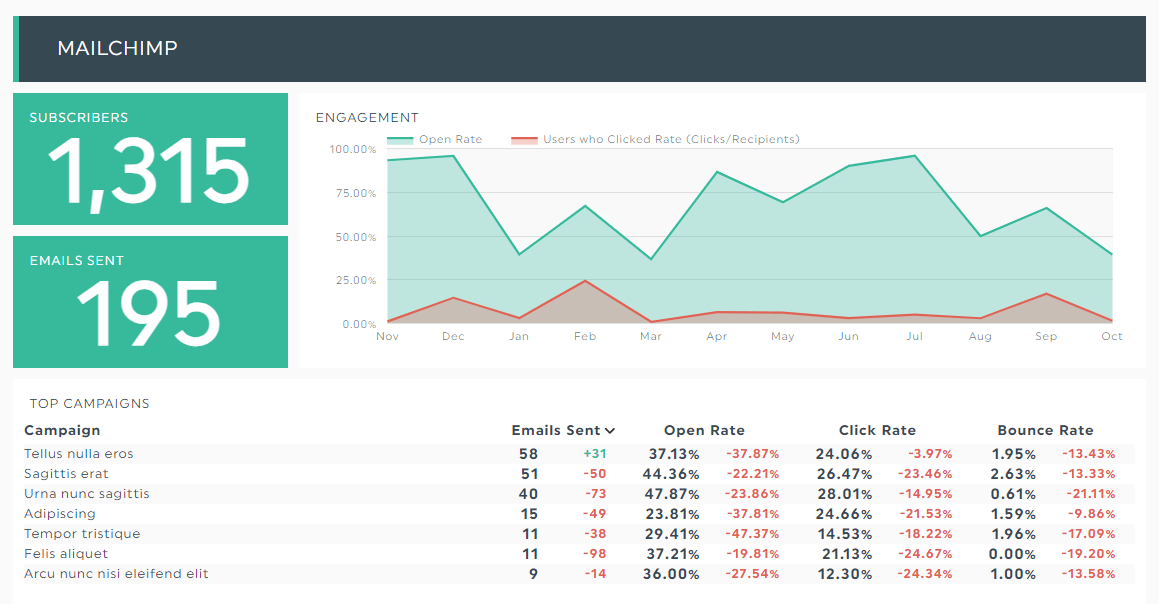Click the Feb peak of click rate line

pos(585,281)
